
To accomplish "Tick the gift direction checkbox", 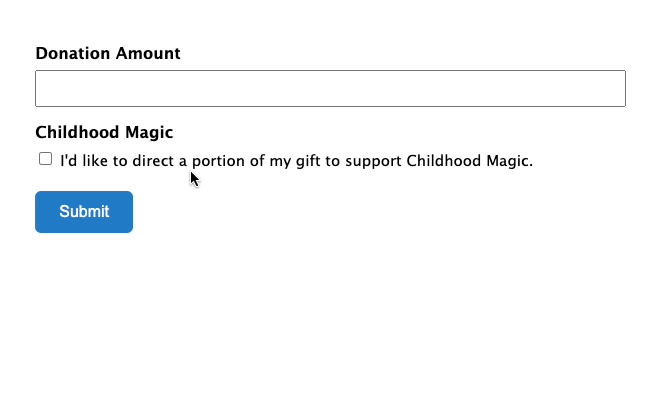I will pyautogui.click(x=45, y=159).
